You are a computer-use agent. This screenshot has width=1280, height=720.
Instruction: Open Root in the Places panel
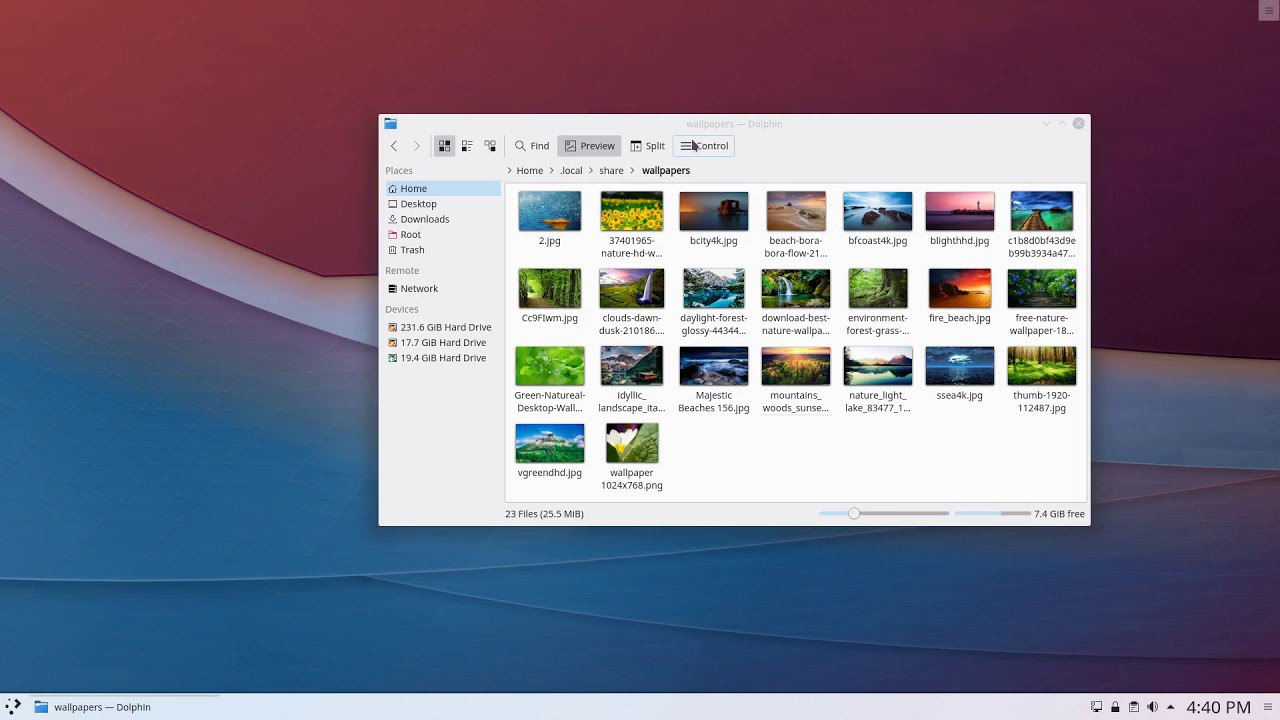[443, 235]
